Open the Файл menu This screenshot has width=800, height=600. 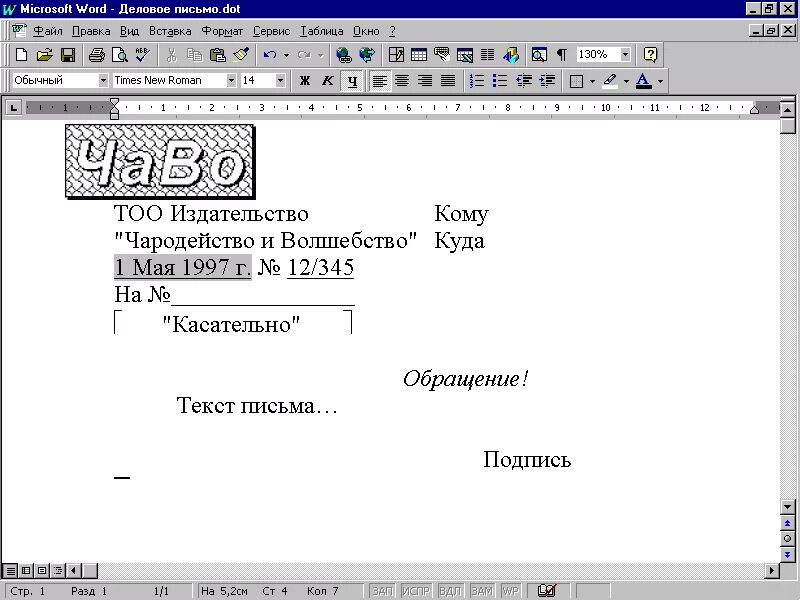(48, 31)
